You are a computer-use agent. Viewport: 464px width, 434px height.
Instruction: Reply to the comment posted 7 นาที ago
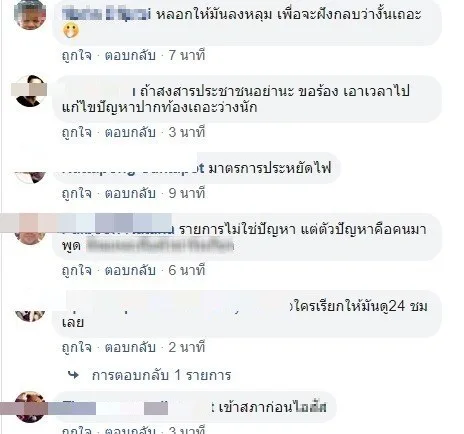pyautogui.click(x=130, y=55)
